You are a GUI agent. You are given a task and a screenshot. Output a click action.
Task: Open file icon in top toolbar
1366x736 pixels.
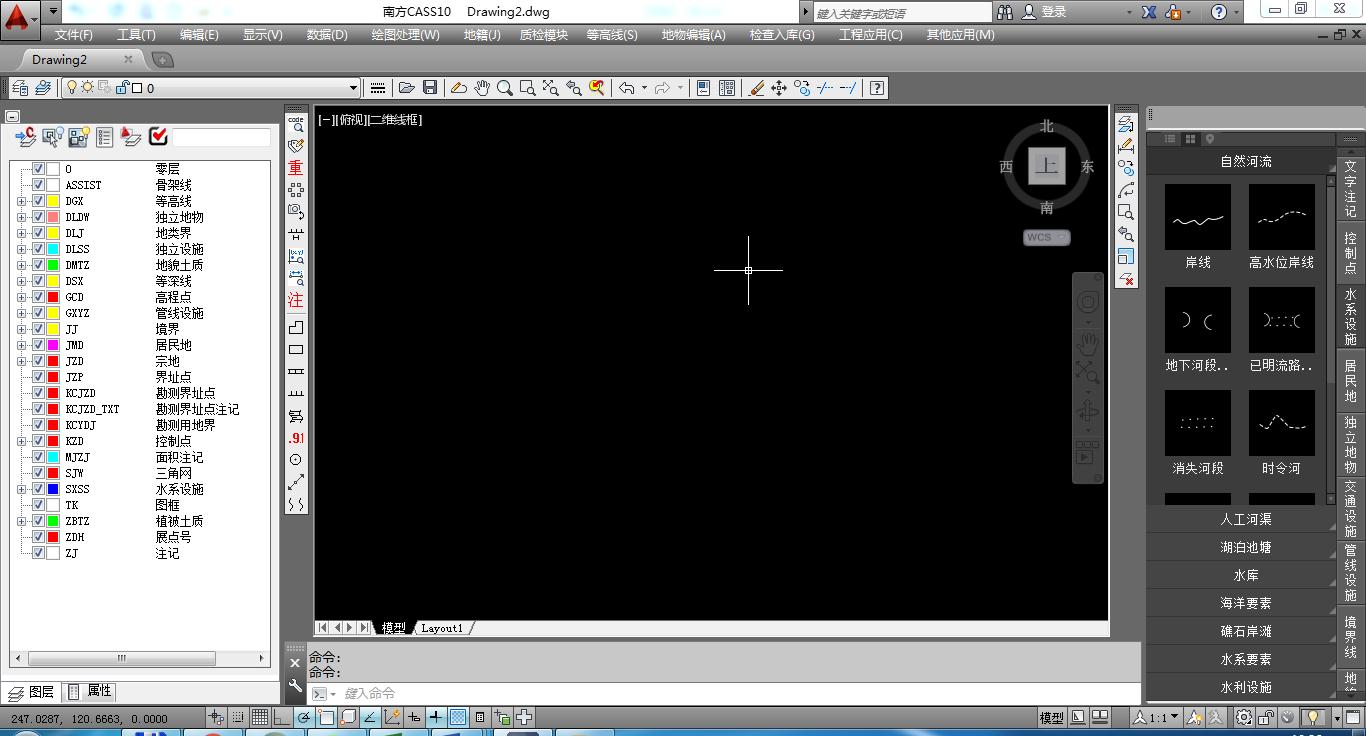click(406, 88)
